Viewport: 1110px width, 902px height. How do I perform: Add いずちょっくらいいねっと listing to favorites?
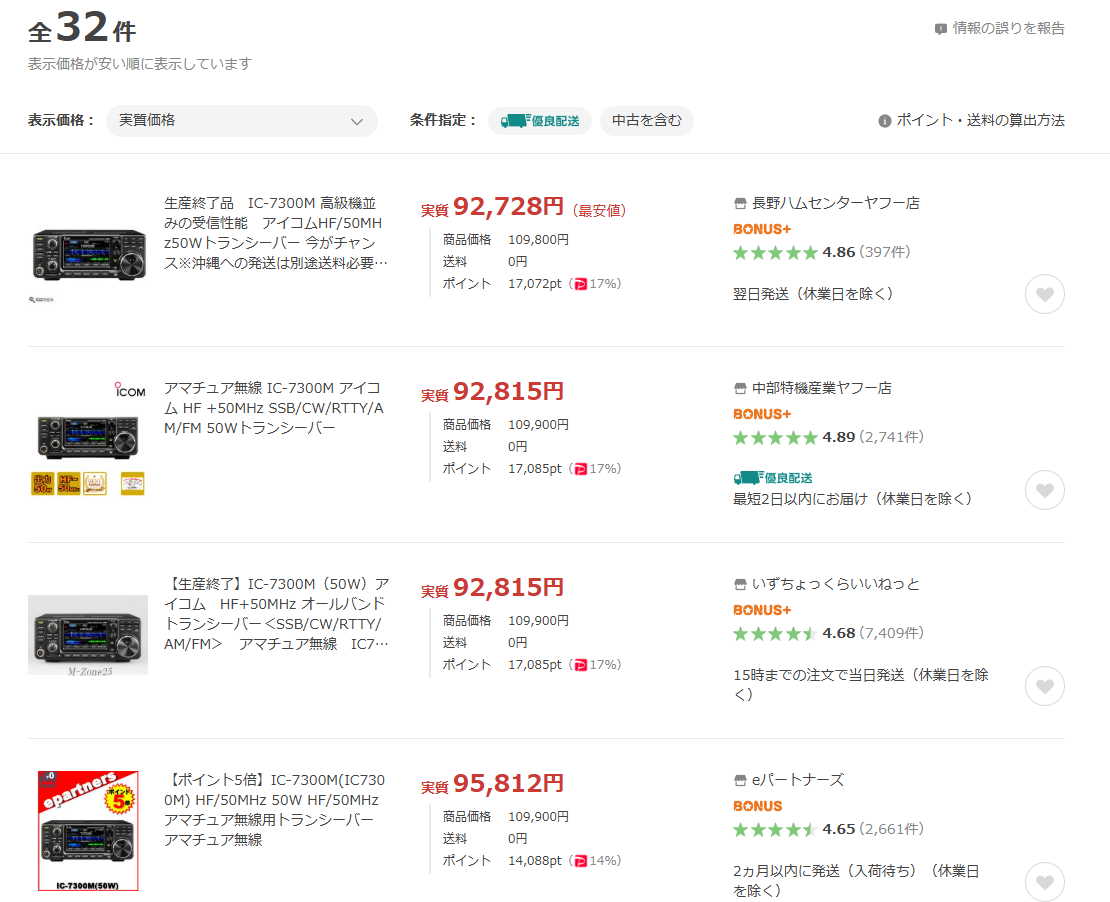coord(1044,686)
